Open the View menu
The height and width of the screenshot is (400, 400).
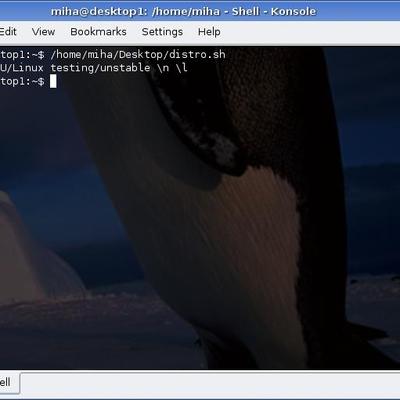[x=43, y=32]
